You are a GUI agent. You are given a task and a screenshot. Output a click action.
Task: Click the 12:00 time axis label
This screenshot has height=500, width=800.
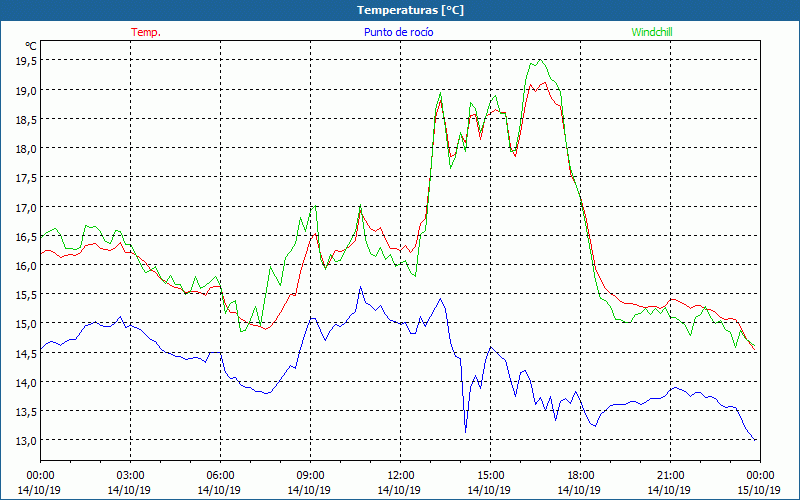(401, 476)
